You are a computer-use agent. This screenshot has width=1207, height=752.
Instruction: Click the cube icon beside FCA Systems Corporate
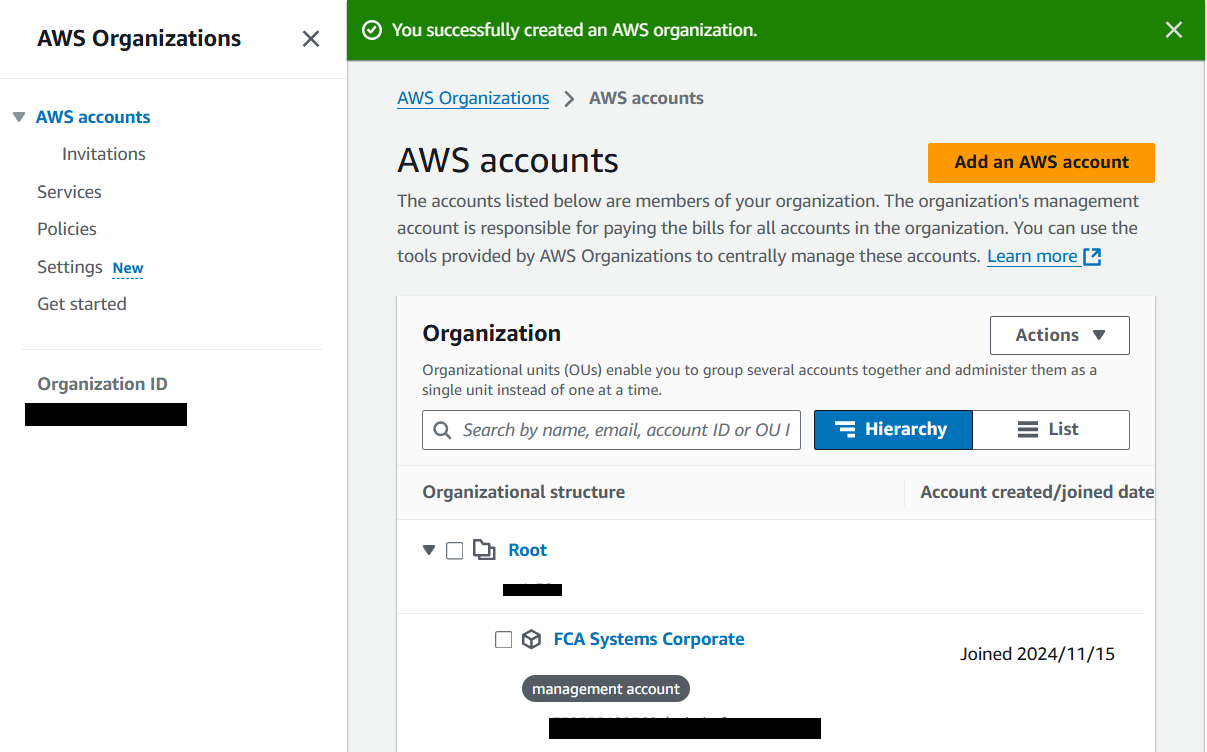[x=532, y=640]
